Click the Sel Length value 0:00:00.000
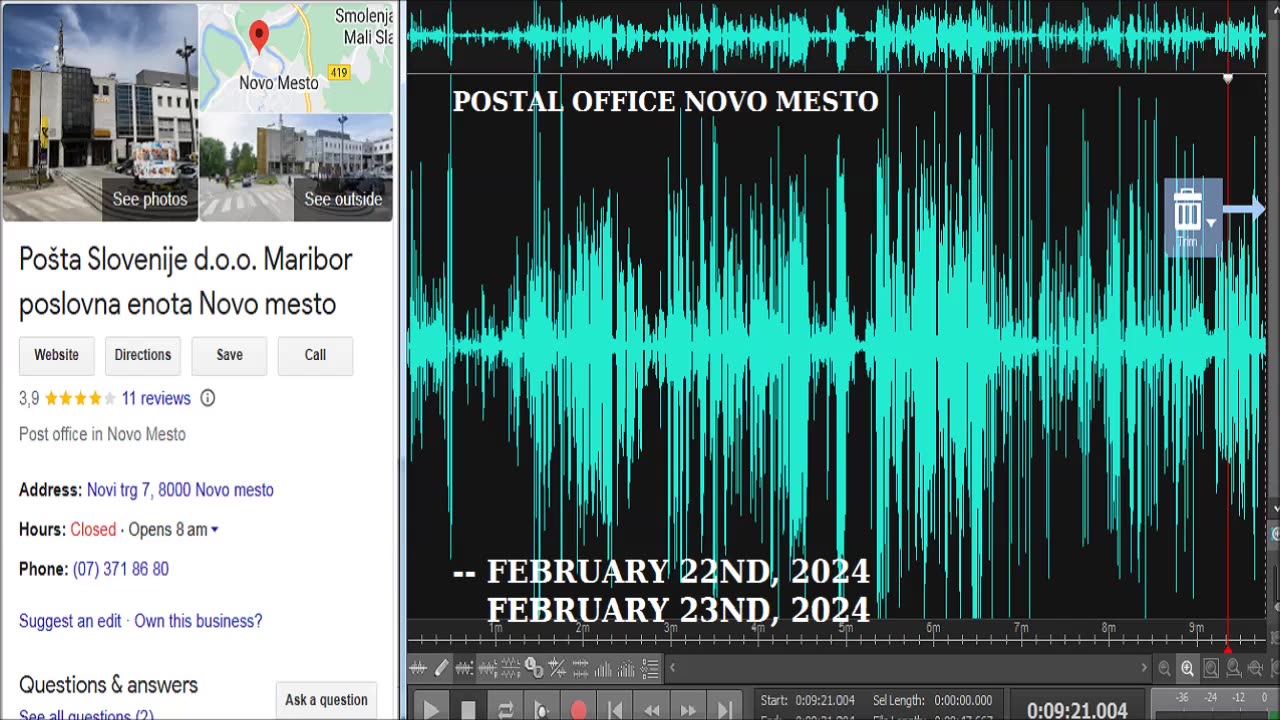 963,700
